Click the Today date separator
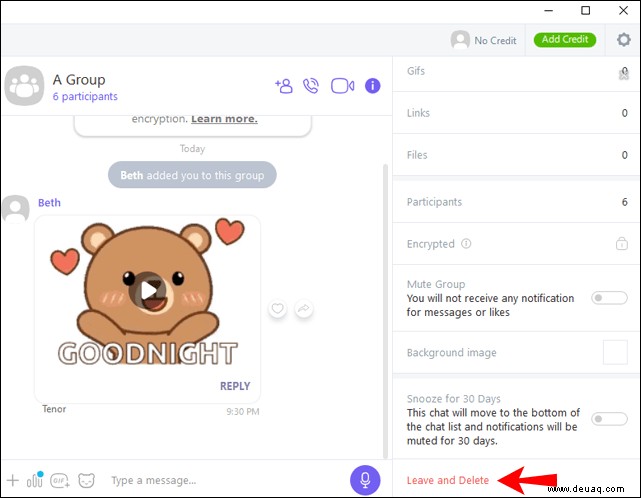Viewport: 641px width, 498px height. pyautogui.click(x=192, y=148)
